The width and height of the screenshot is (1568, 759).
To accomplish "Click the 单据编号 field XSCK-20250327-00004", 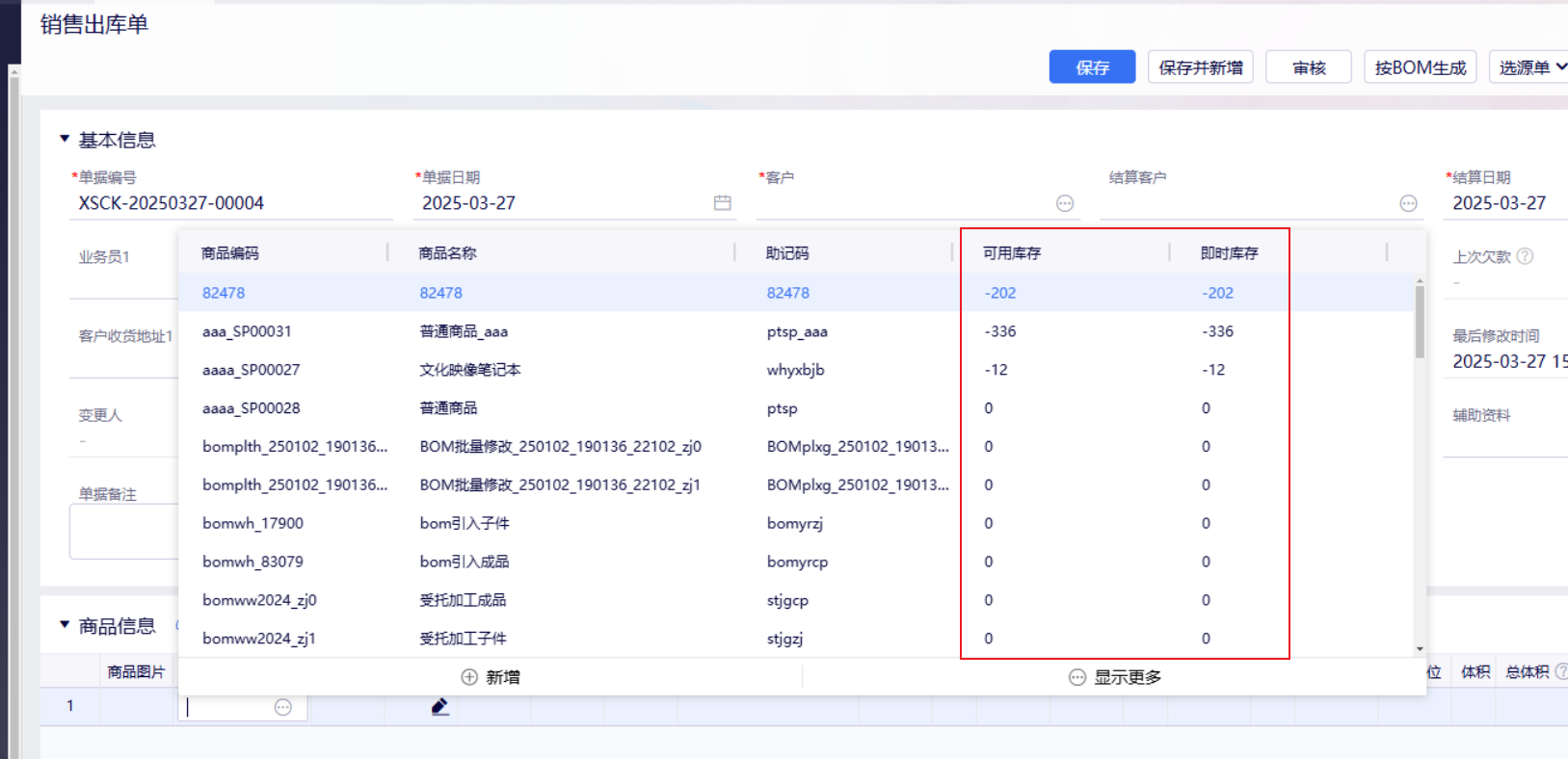I will pos(231,203).
